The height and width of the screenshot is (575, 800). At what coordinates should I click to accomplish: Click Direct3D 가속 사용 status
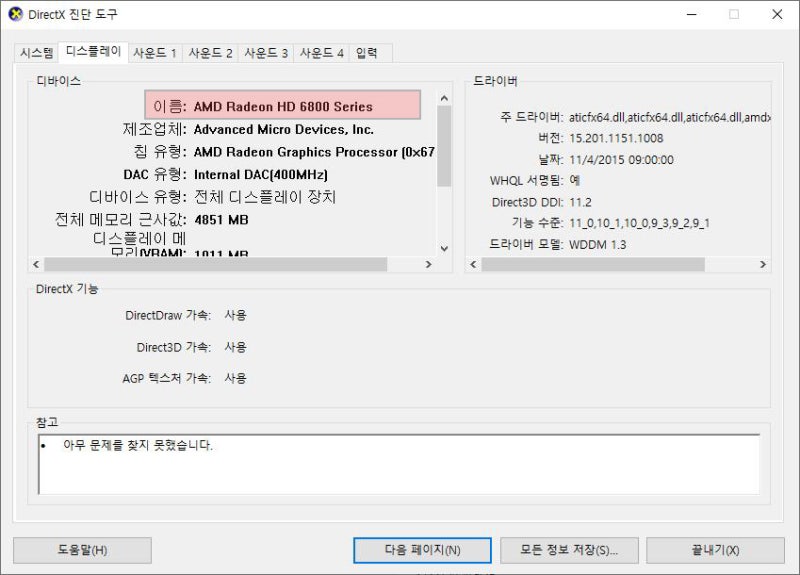[x=235, y=347]
